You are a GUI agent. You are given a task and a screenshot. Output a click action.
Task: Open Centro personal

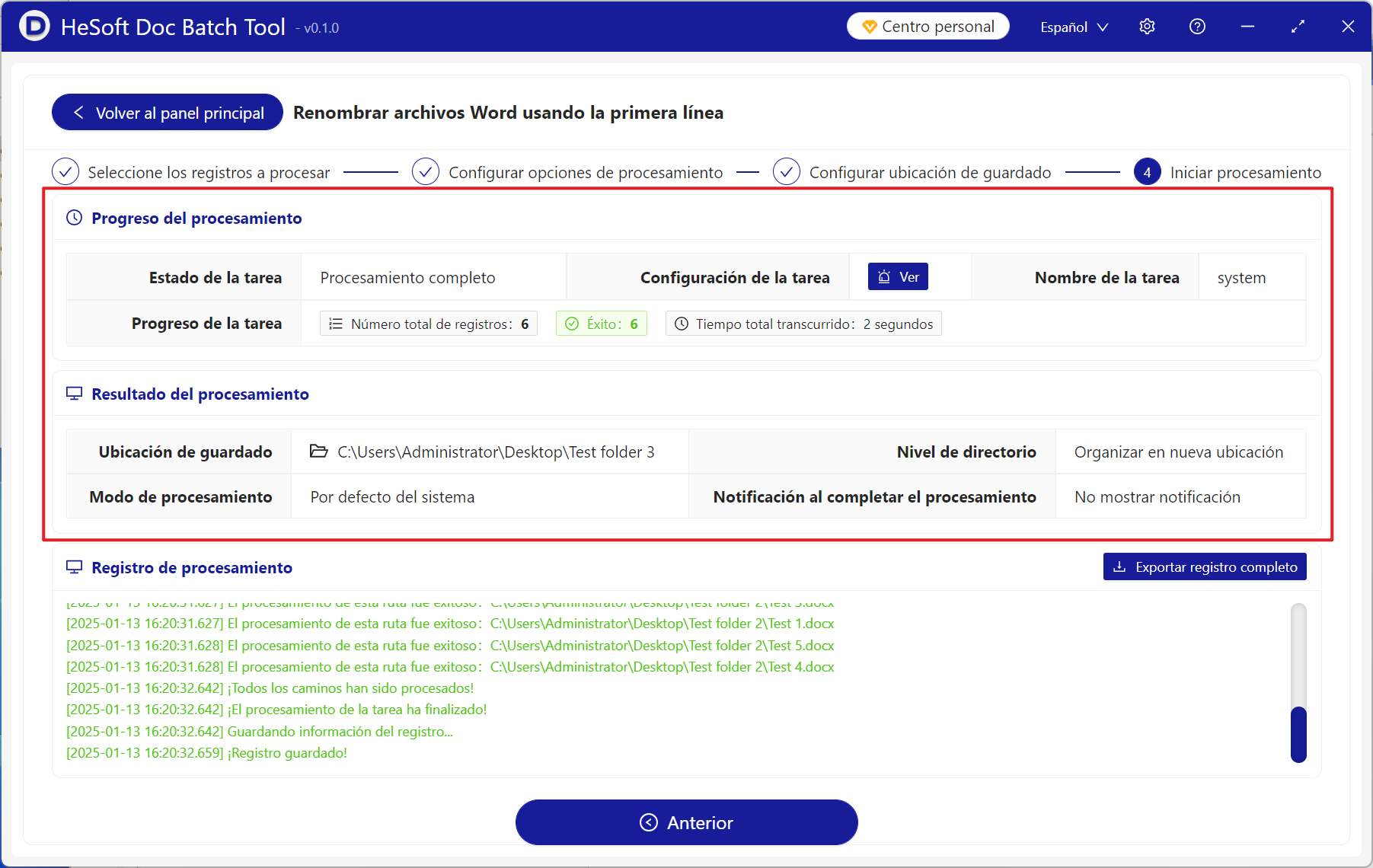click(928, 27)
